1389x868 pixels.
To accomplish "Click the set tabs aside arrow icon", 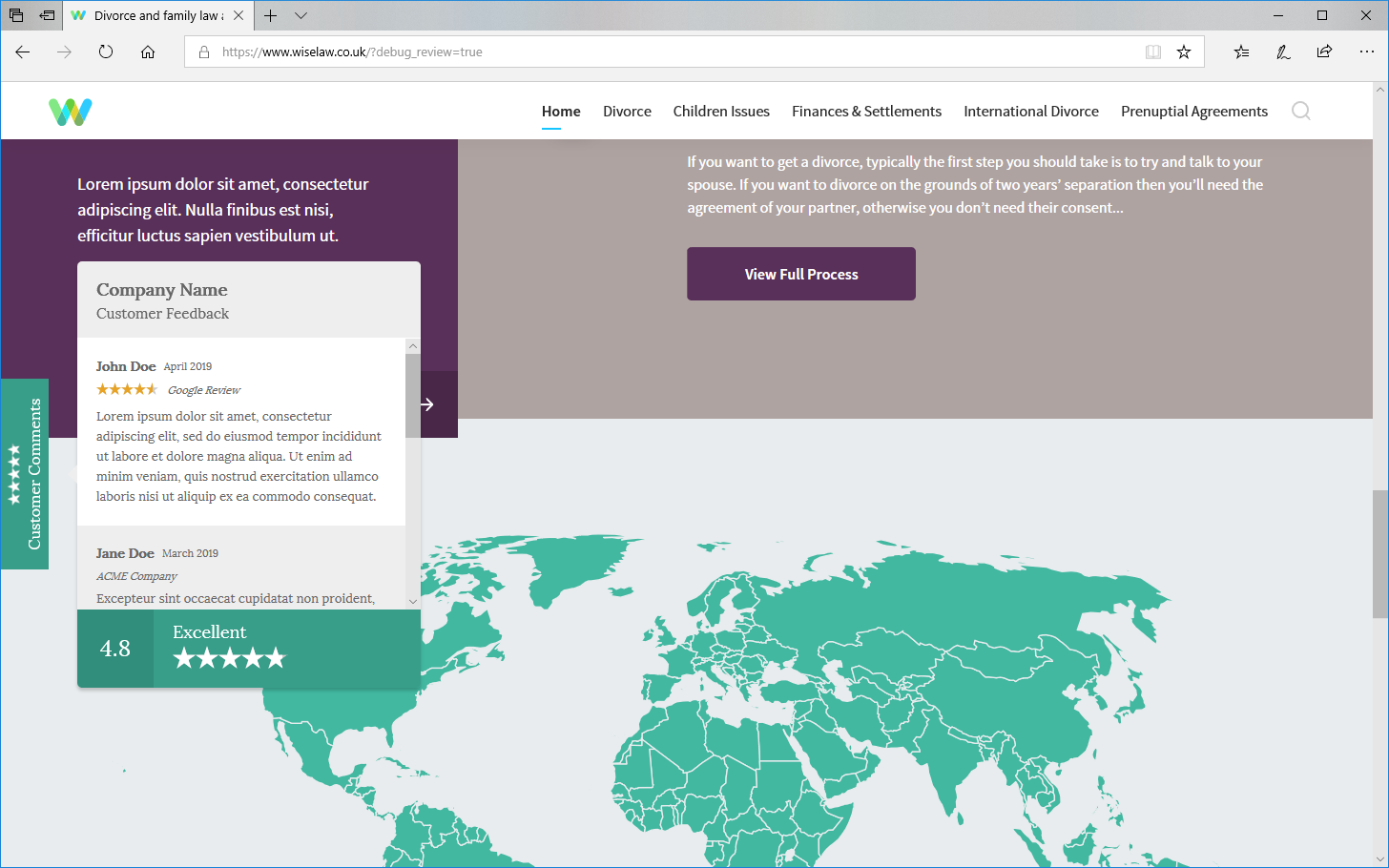I will tap(47, 15).
